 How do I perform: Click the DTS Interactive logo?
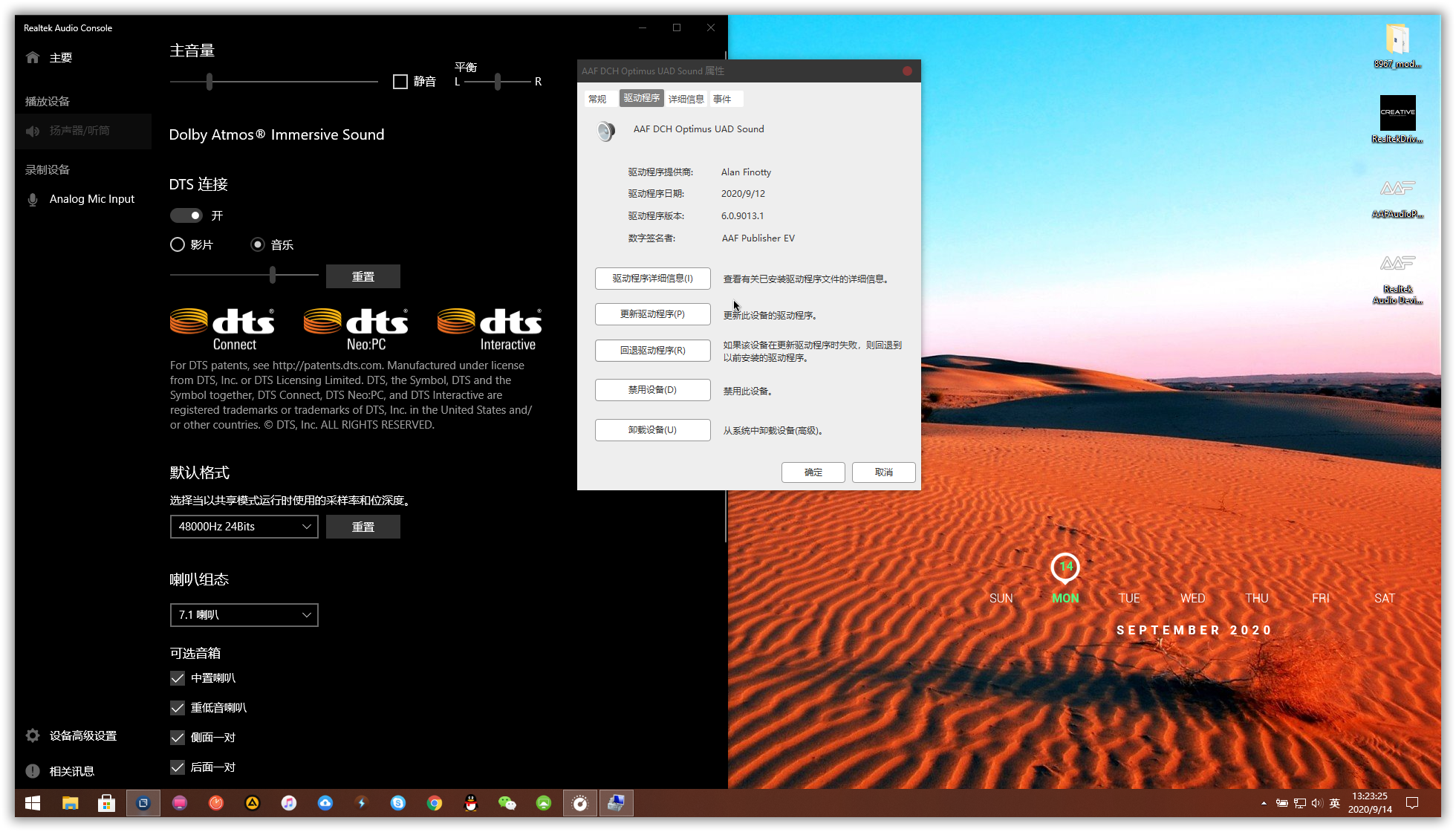[490, 329]
